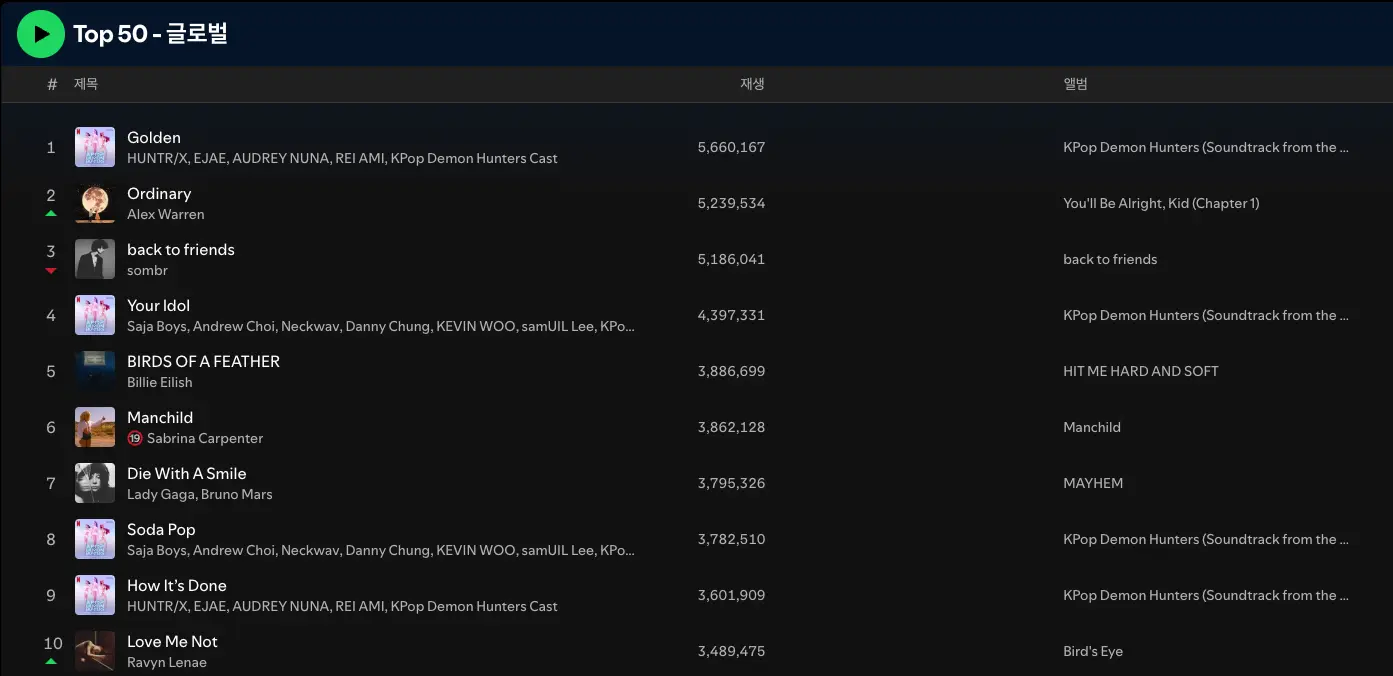Click play count 3,489,475
The height and width of the screenshot is (676, 1393).
[x=731, y=651]
